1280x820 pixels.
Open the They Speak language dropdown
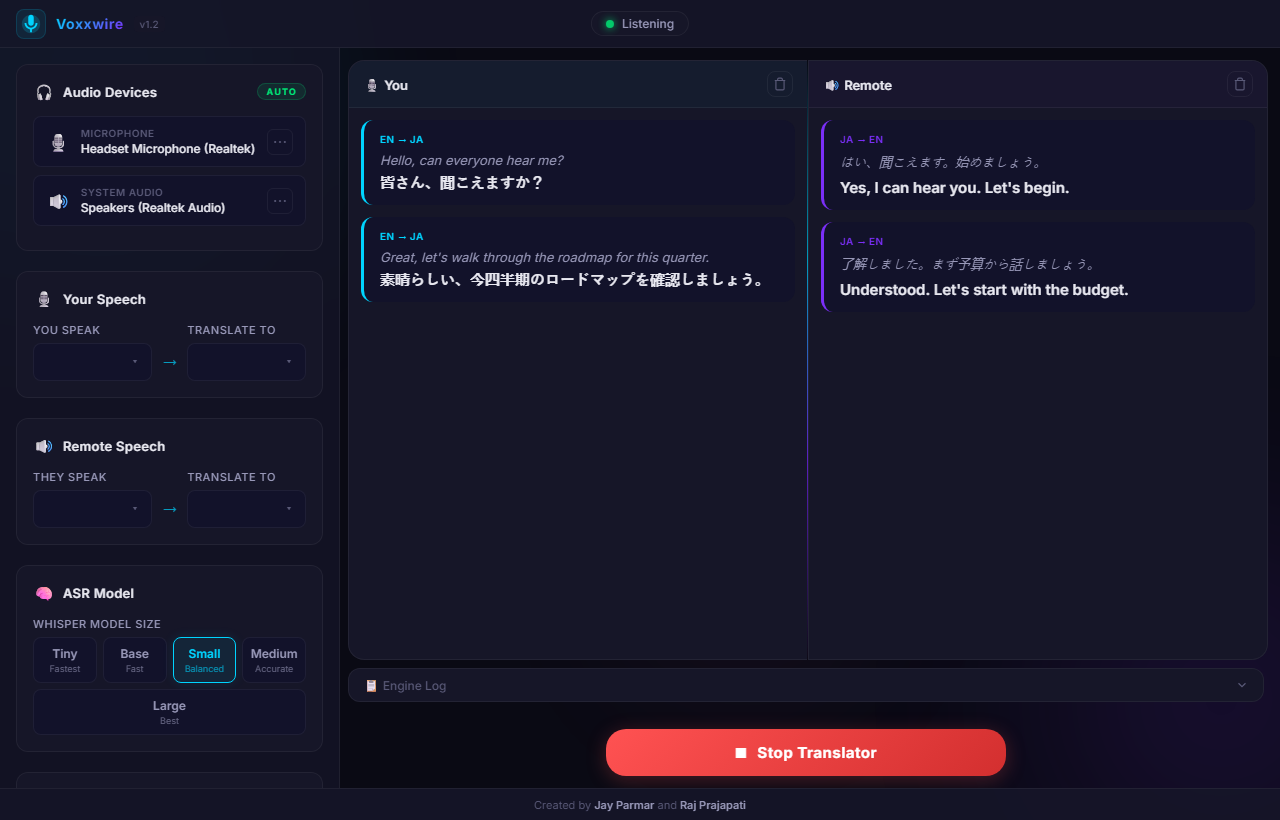click(x=92, y=509)
